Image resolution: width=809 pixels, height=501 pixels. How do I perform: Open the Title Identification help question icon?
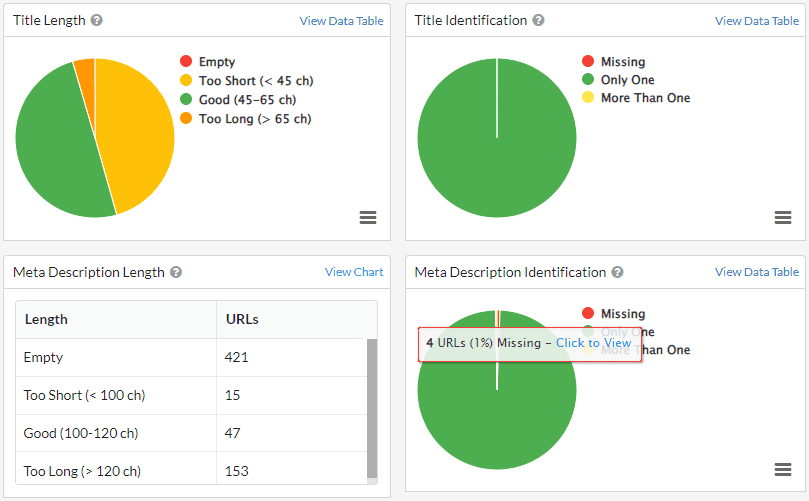click(538, 20)
